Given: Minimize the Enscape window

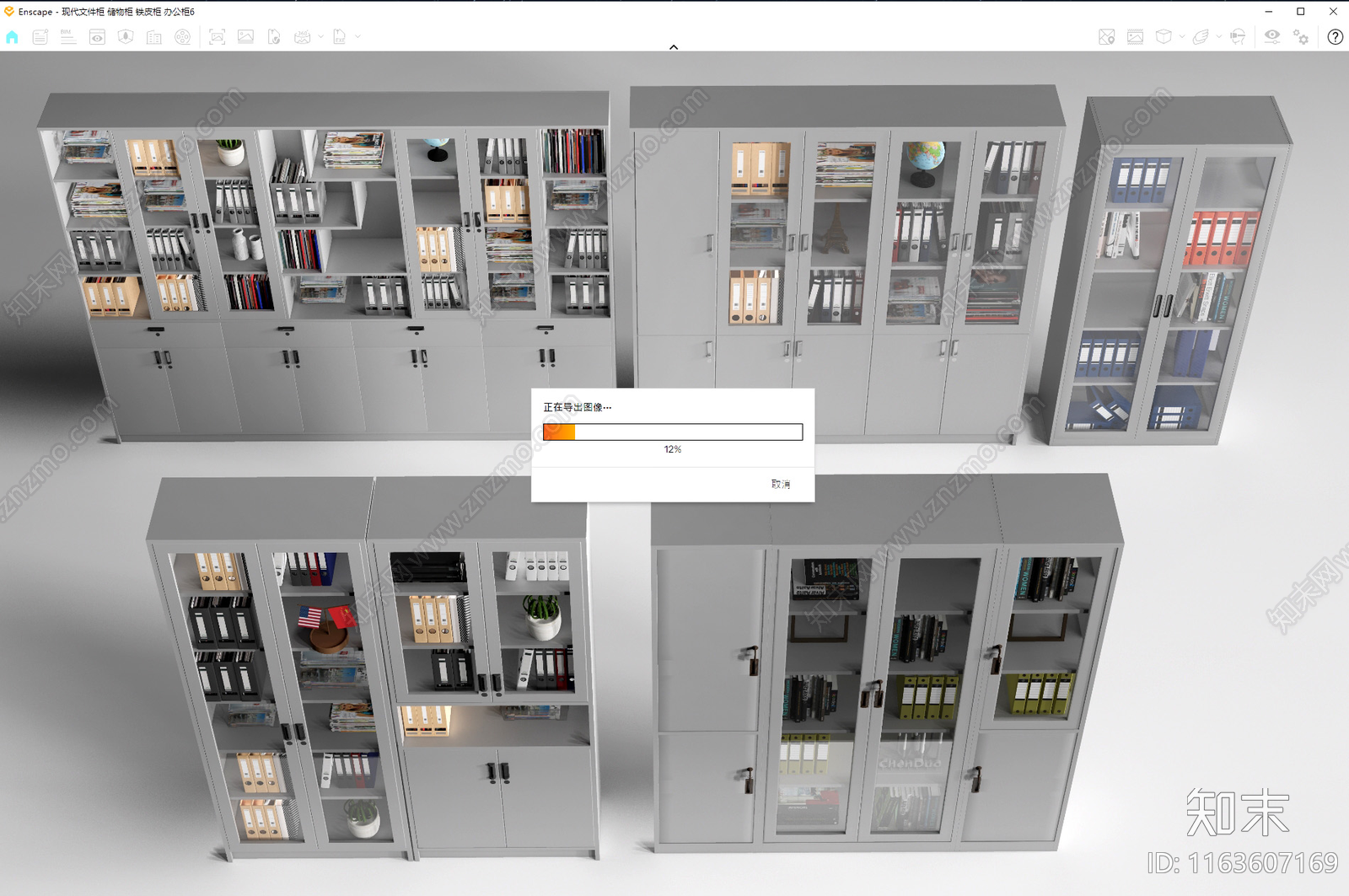Looking at the screenshot, I should click(x=1269, y=12).
